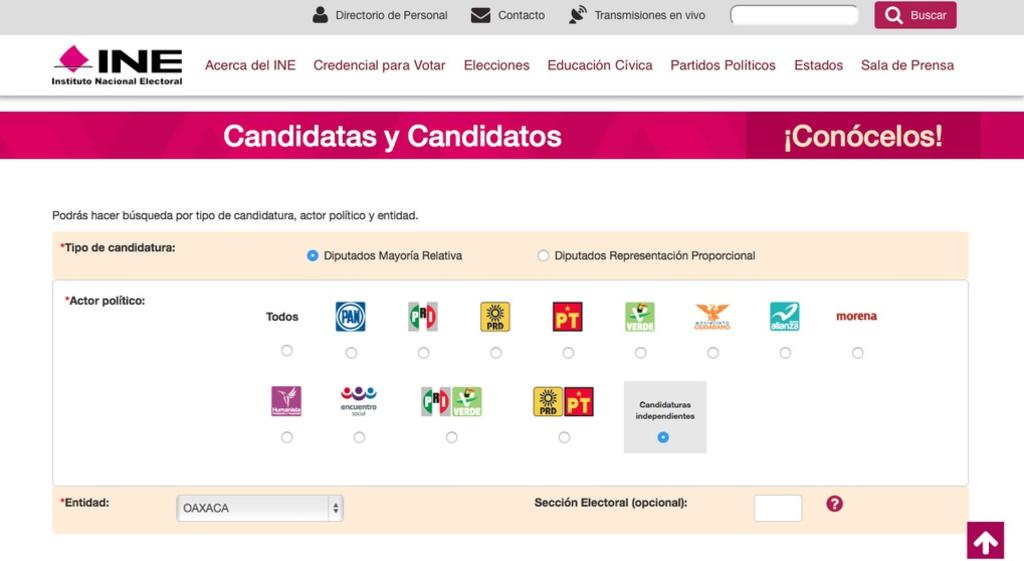This screenshot has width=1024, height=561.
Task: Open the Elecciones menu
Action: tap(496, 65)
